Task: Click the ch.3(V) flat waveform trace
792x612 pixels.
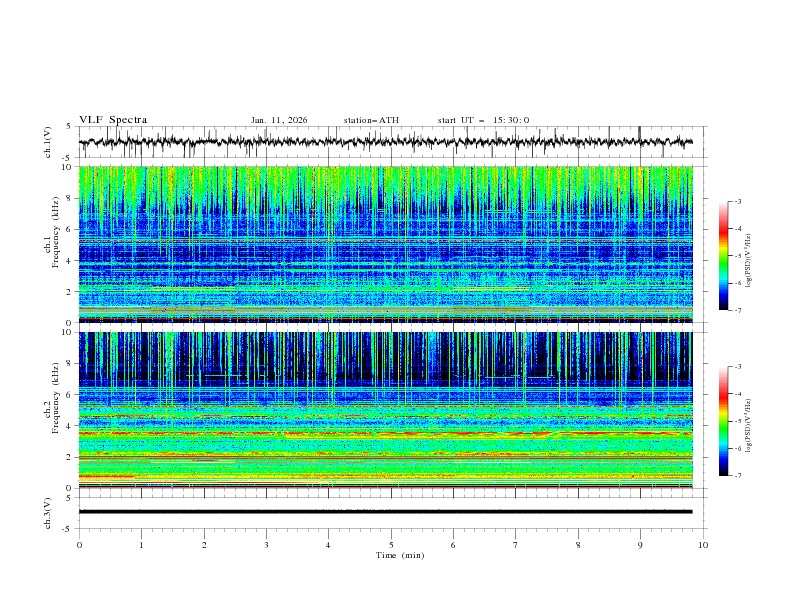Action: [x=385, y=512]
